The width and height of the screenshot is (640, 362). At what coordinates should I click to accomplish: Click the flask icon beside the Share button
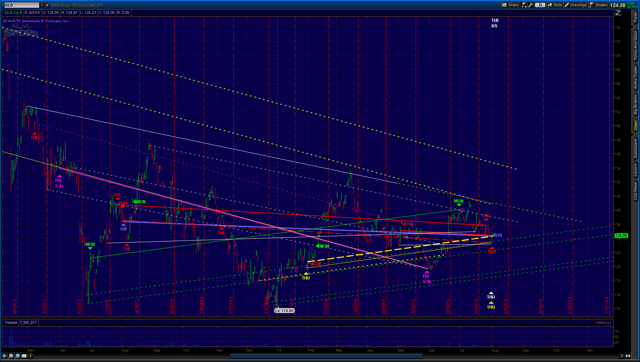click(x=524, y=5)
